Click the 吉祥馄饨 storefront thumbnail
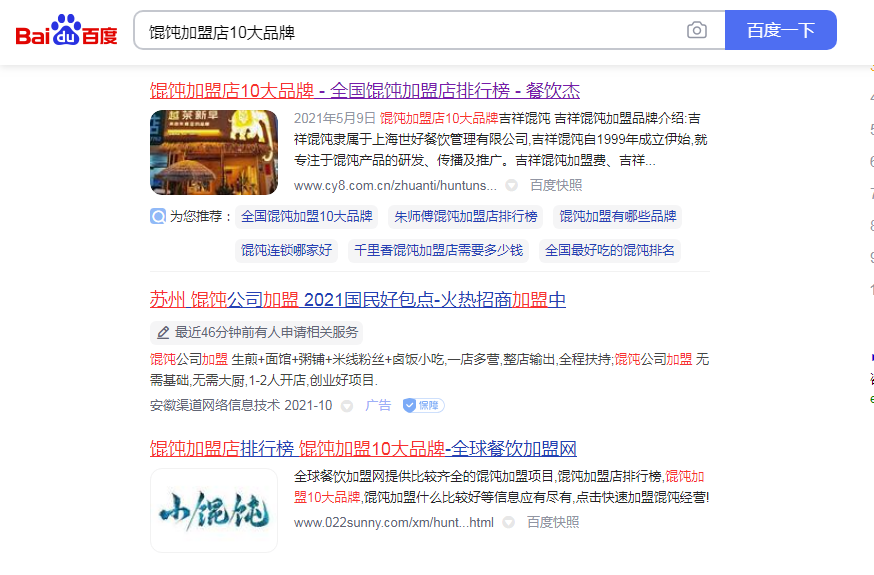874x575 pixels. (214, 153)
